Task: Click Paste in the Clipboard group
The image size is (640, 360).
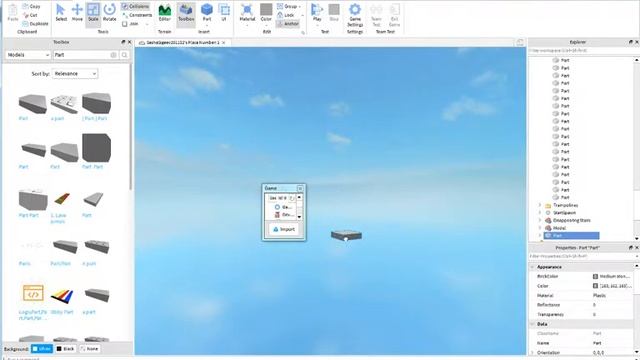Action: point(13,12)
